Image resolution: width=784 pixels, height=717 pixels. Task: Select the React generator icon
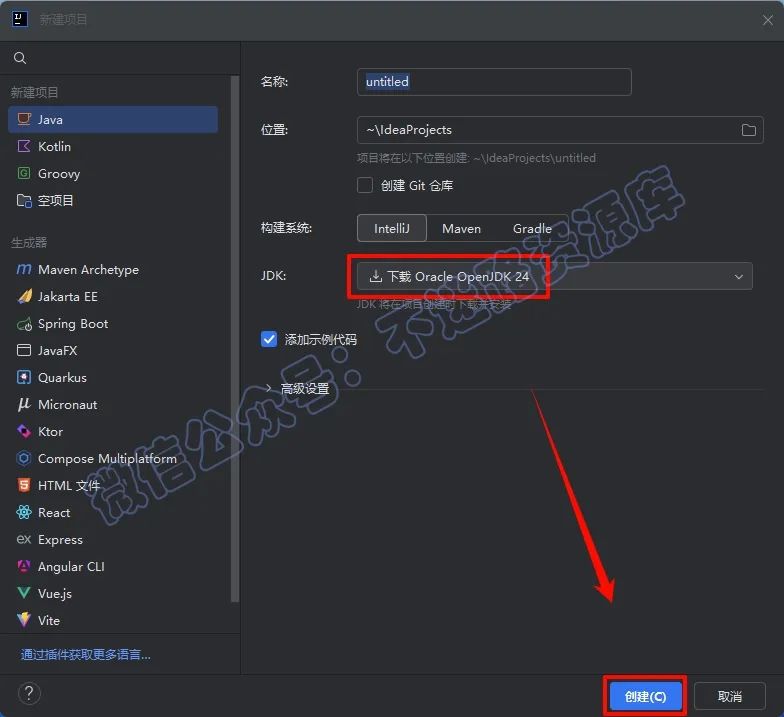pos(24,512)
